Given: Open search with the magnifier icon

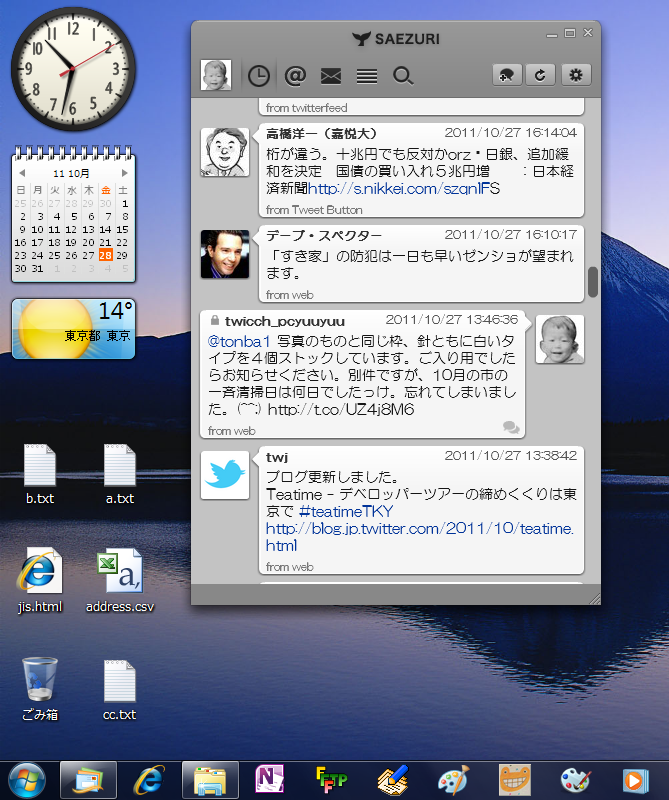Looking at the screenshot, I should tap(403, 75).
